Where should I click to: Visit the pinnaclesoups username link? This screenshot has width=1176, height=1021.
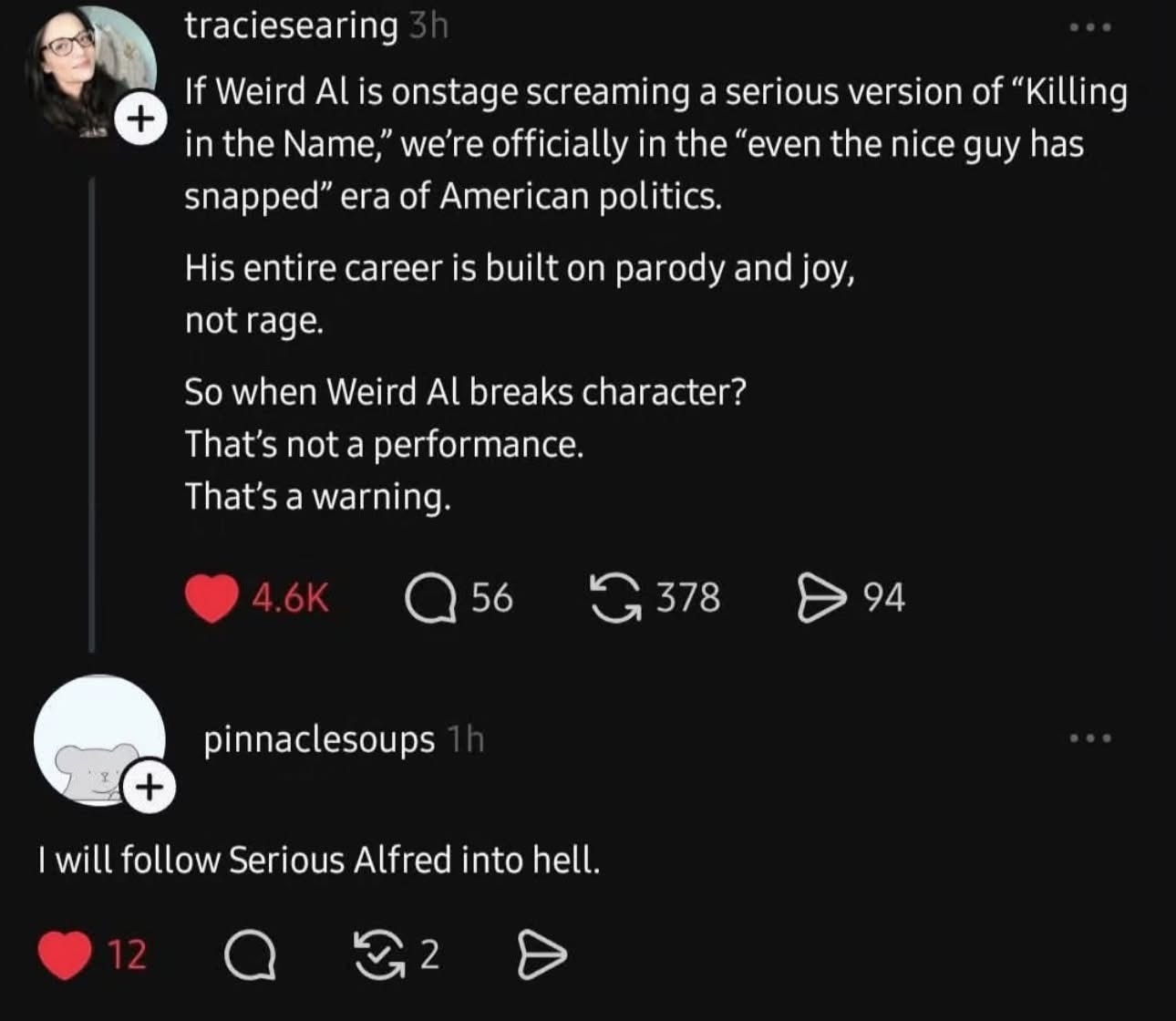click(x=319, y=739)
